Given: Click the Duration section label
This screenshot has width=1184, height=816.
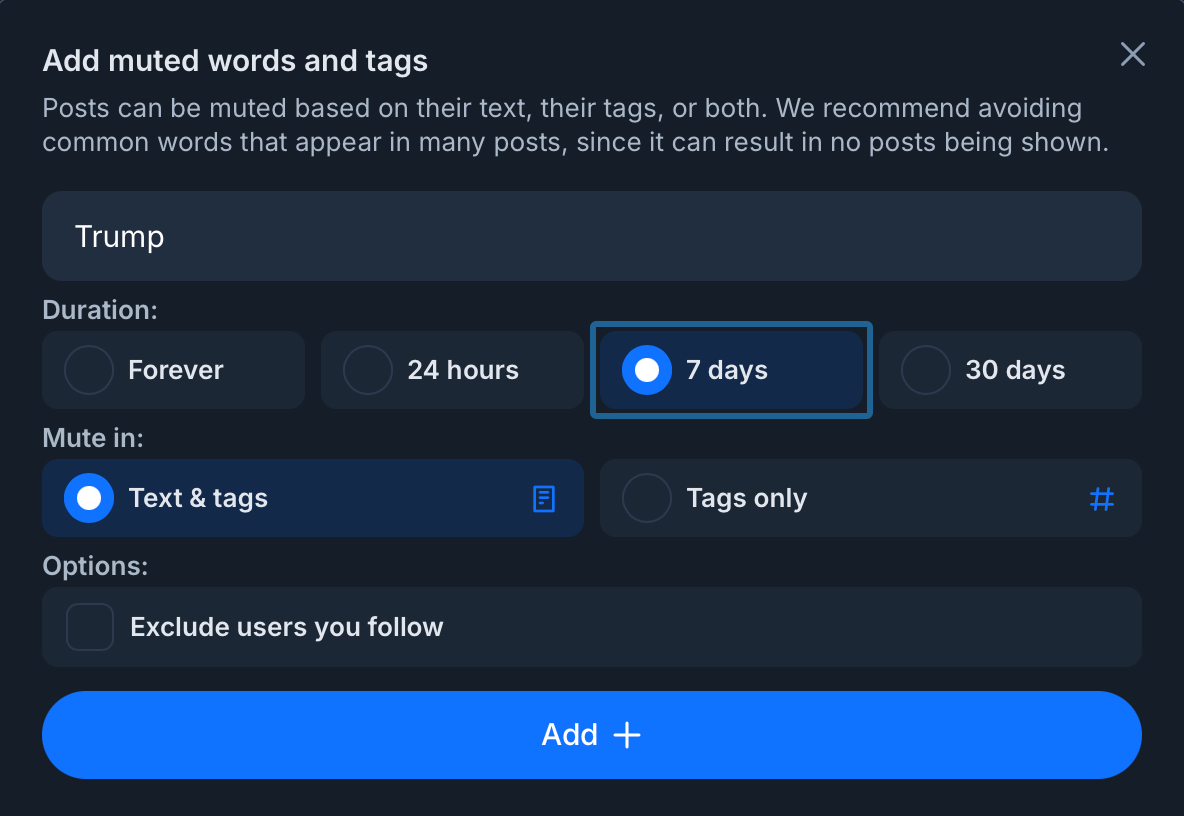Looking at the screenshot, I should pyautogui.click(x=100, y=310).
